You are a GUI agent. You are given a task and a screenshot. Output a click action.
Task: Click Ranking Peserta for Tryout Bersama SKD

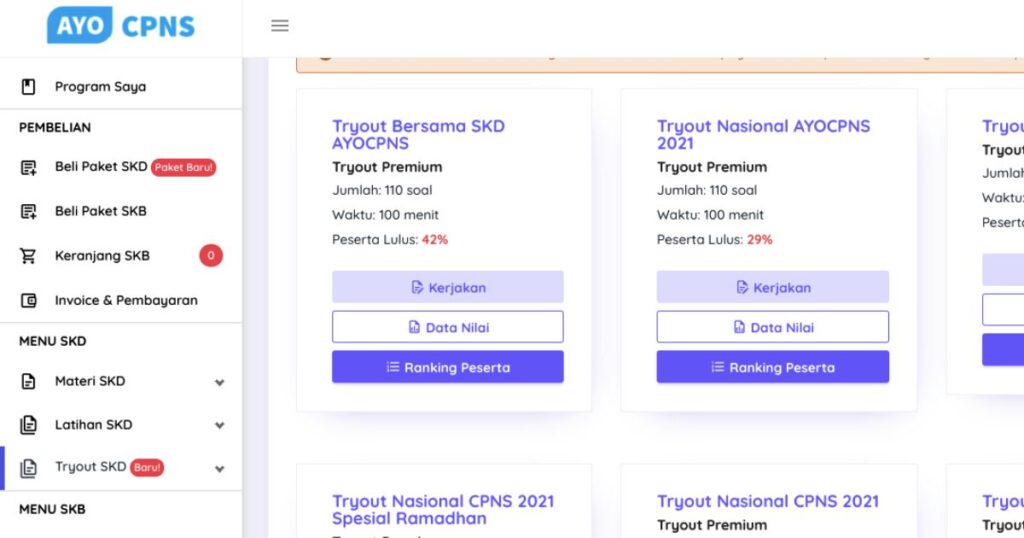[x=448, y=367]
